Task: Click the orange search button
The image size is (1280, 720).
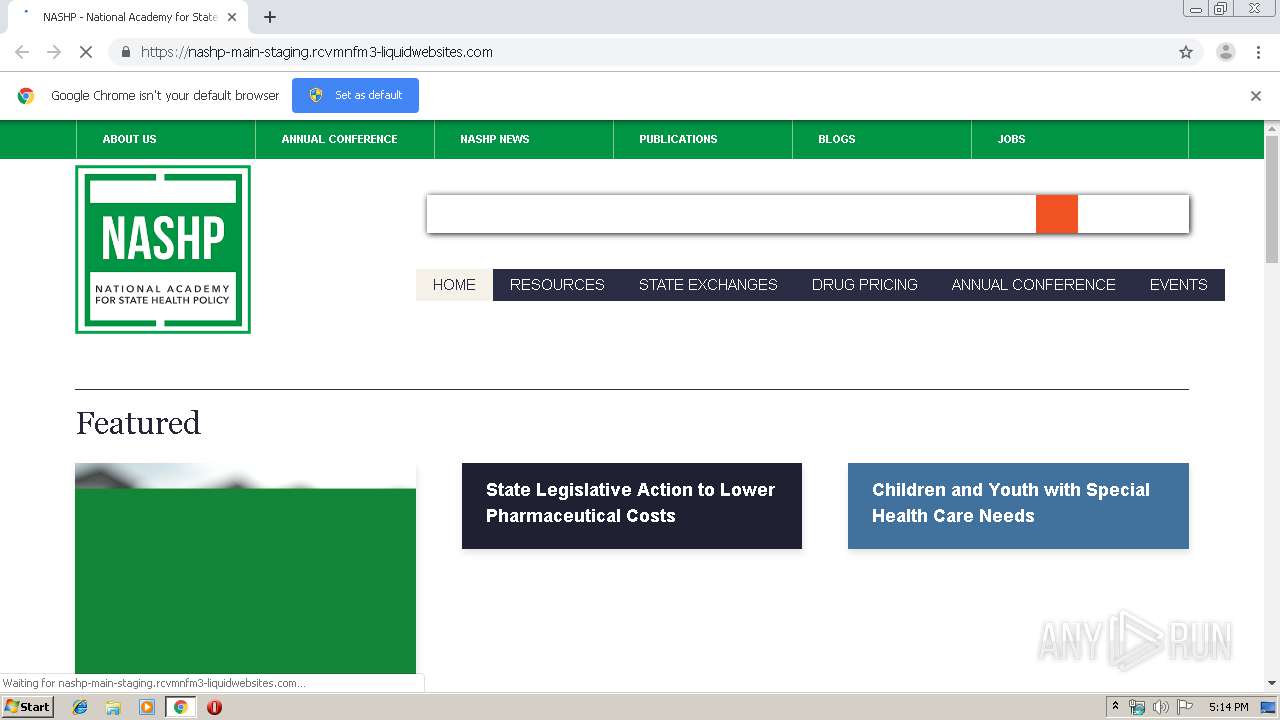Action: (x=1057, y=214)
